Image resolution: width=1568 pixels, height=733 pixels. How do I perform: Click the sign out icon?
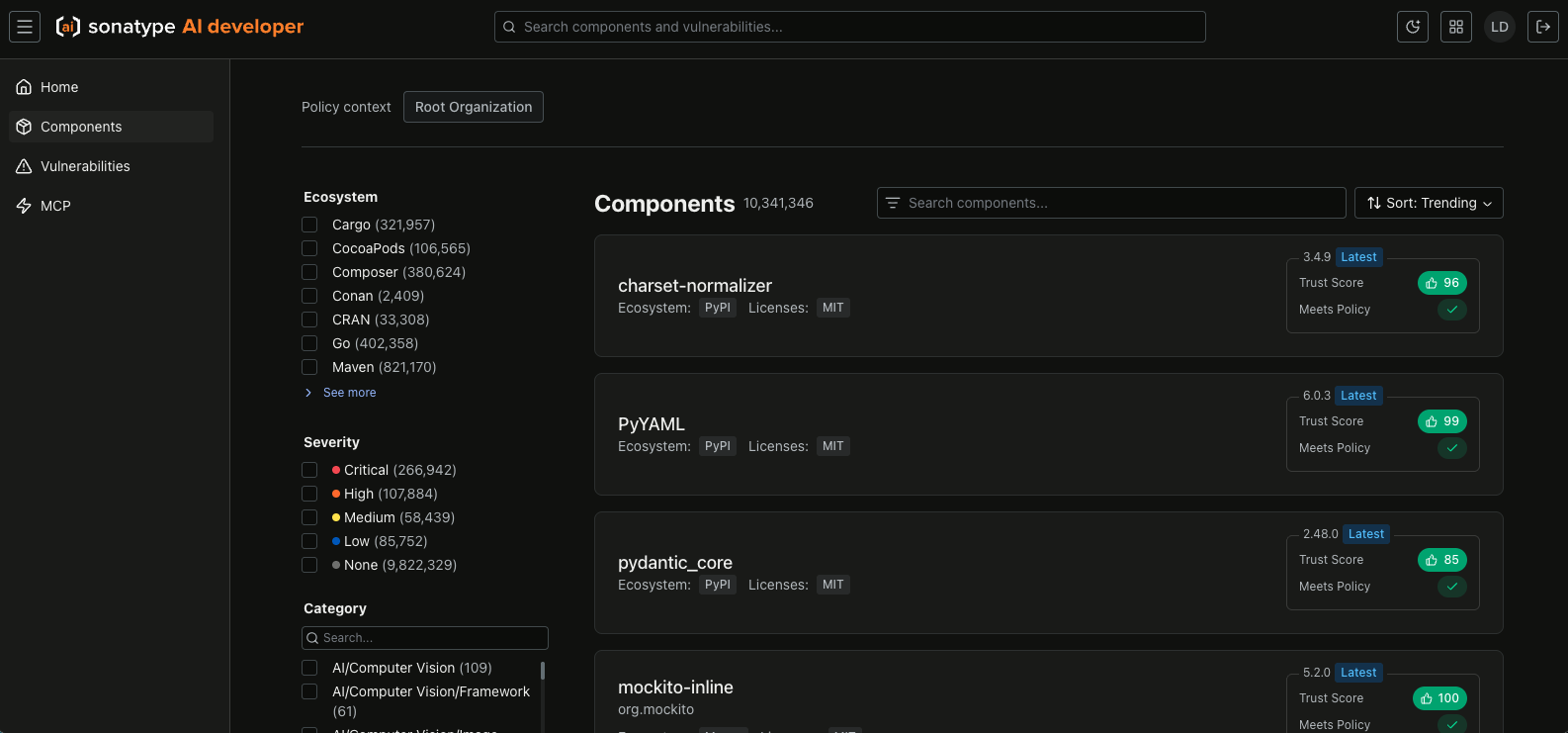pyautogui.click(x=1543, y=27)
